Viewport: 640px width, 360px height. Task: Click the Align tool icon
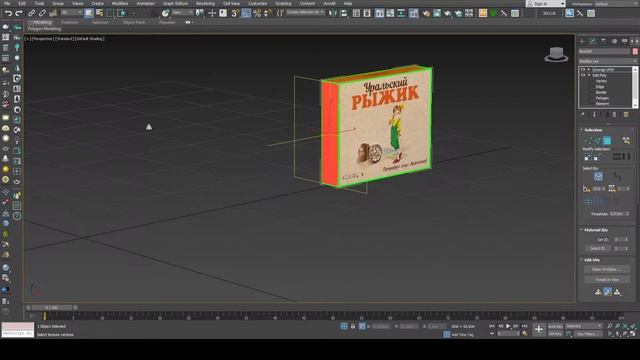[344, 13]
